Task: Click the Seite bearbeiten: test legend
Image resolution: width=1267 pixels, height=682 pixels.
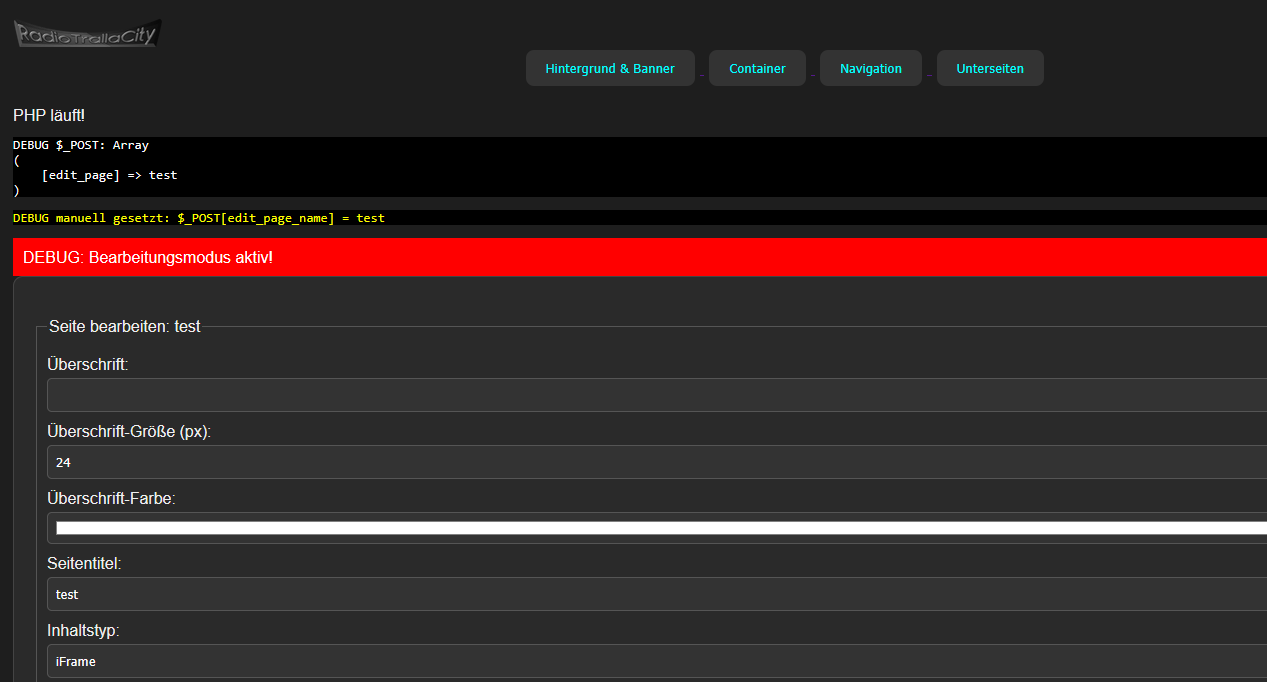Action: coord(124,326)
